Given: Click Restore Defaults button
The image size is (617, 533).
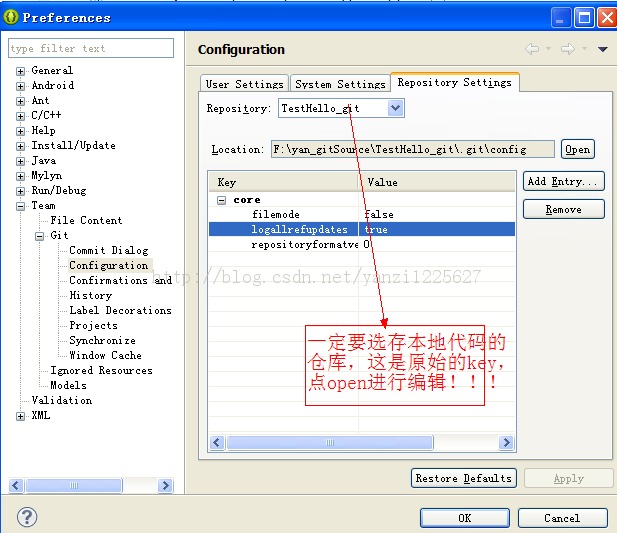Looking at the screenshot, I should tap(464, 478).
